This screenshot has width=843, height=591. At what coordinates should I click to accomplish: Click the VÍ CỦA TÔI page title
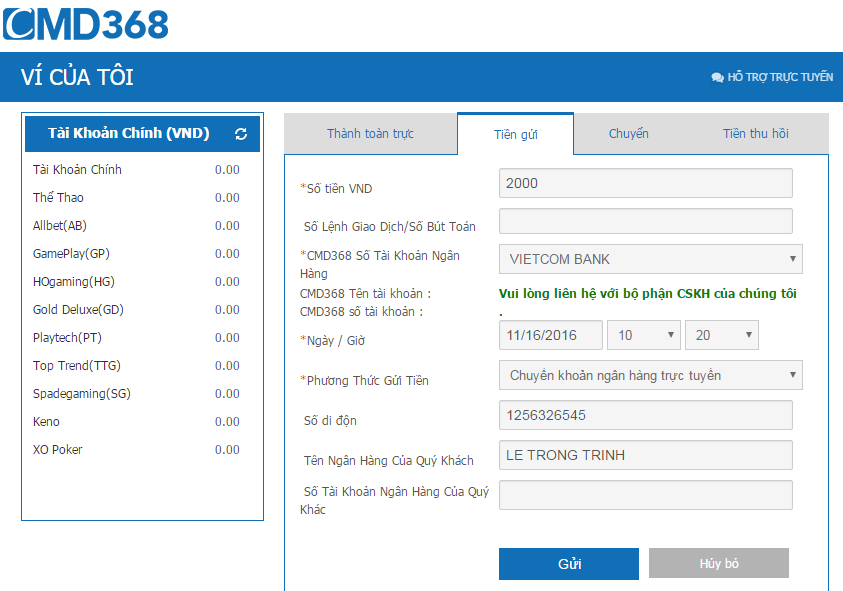tap(77, 77)
